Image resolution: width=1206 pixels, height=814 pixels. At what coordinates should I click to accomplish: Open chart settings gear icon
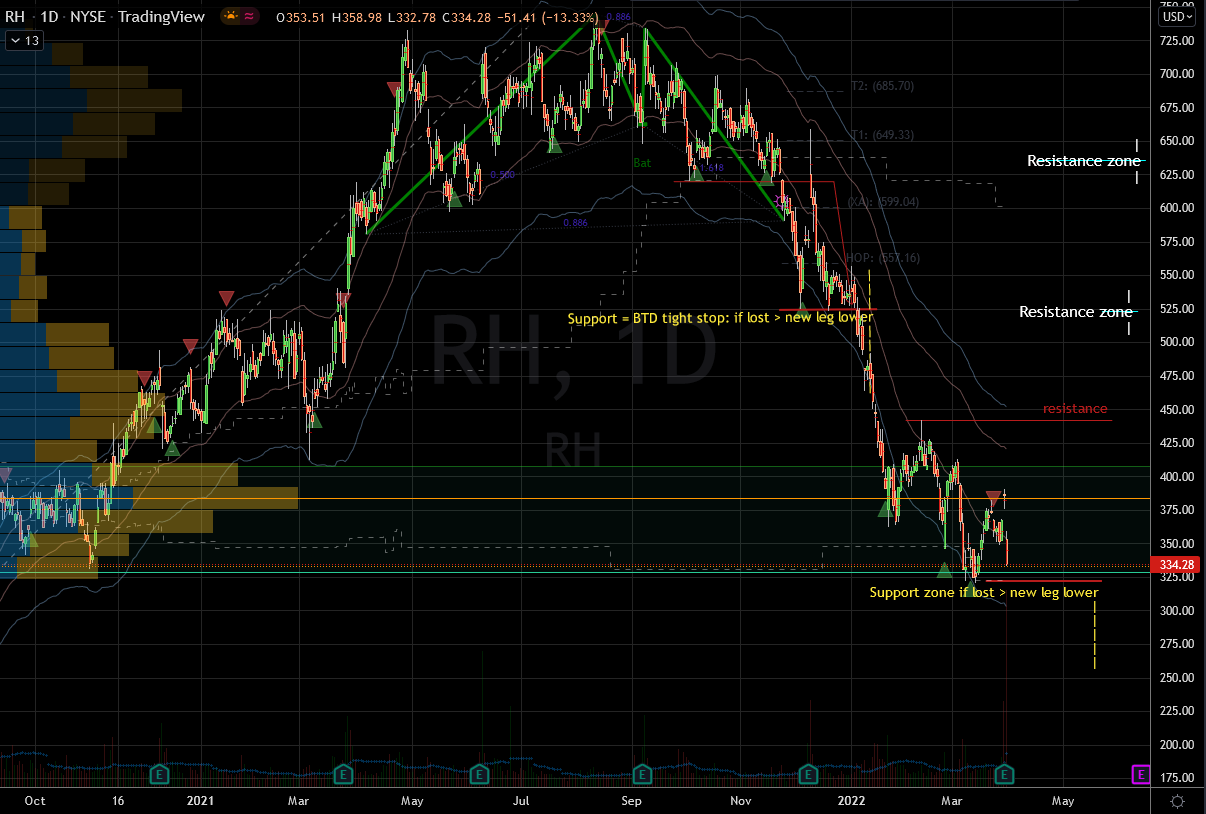click(1177, 801)
